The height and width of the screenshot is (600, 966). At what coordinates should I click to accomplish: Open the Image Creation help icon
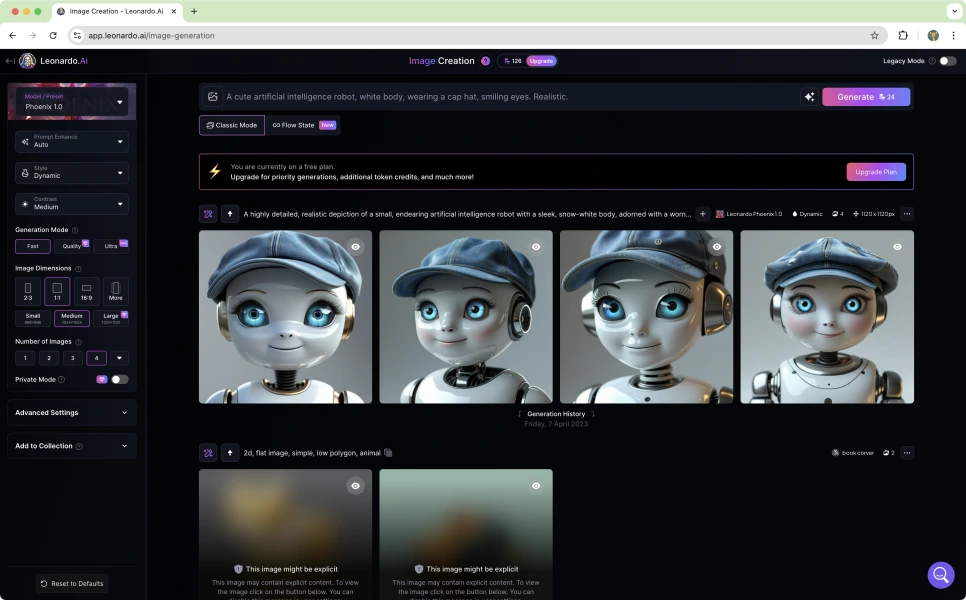coord(485,61)
